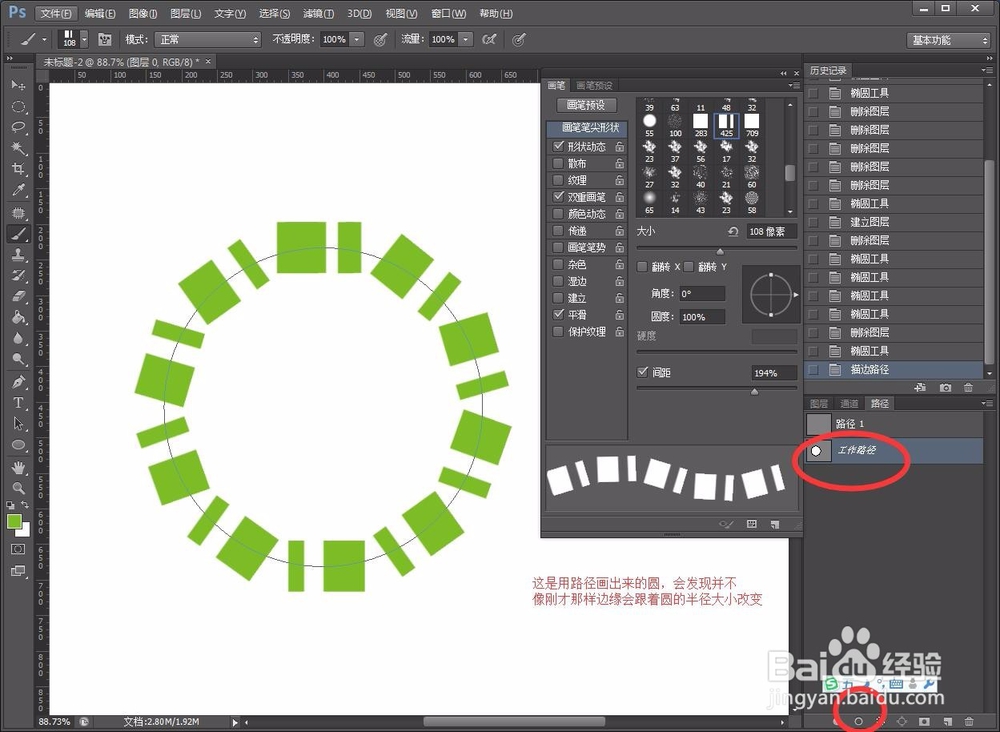Toggle the brush panel icon in options bar

click(x=105, y=40)
